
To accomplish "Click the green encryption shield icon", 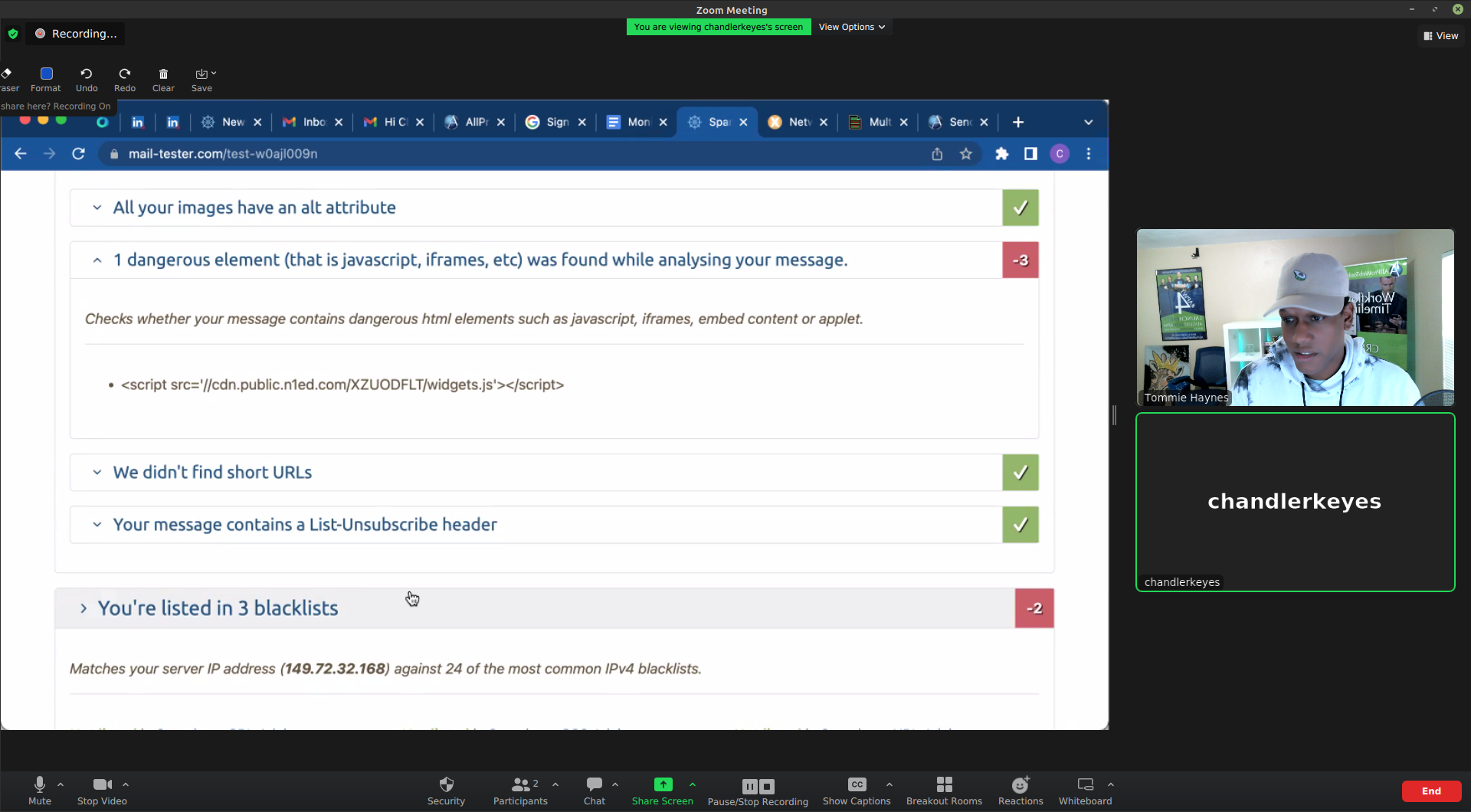I will (x=13, y=34).
